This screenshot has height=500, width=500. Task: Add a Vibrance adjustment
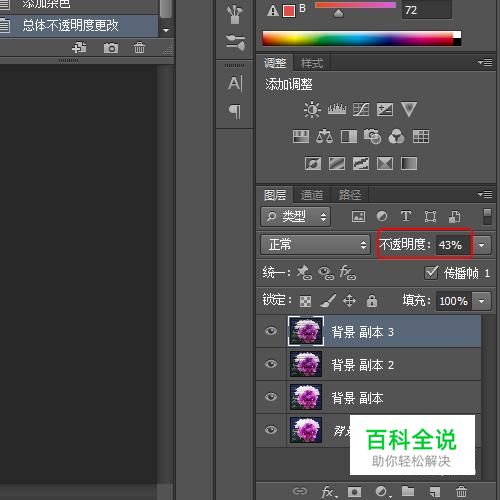(x=409, y=110)
